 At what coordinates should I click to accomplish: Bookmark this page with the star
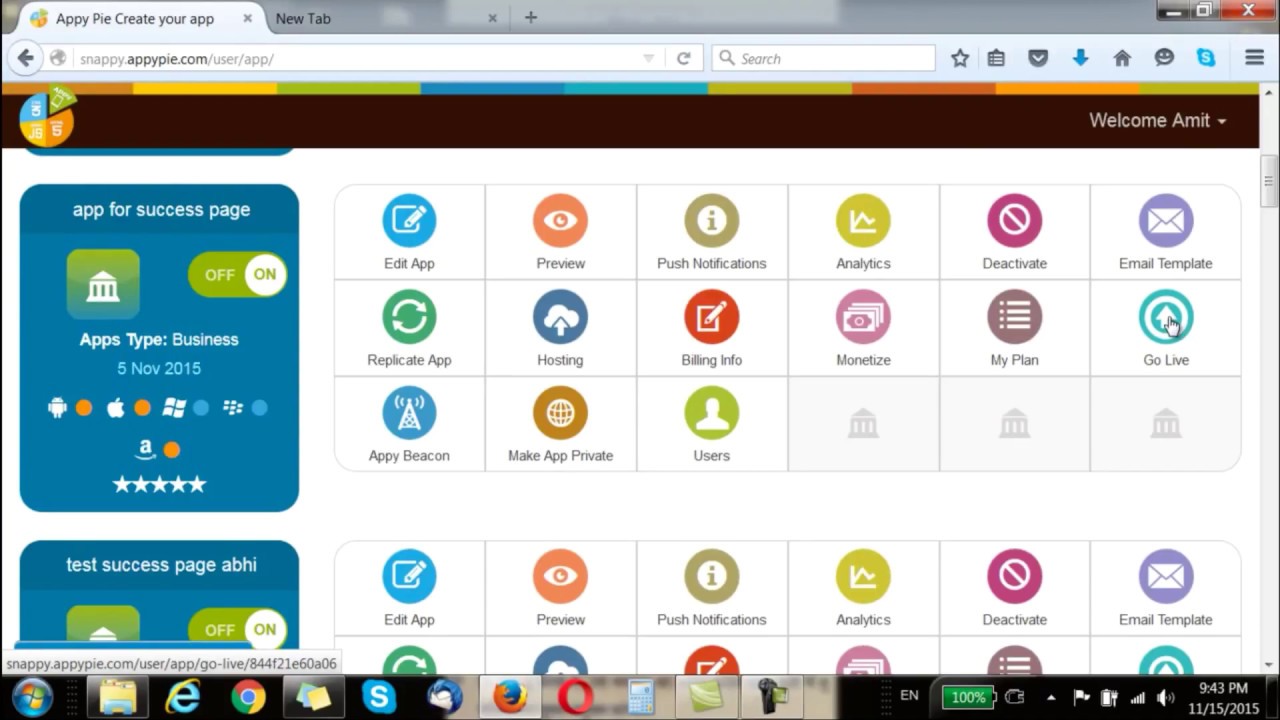pos(960,58)
